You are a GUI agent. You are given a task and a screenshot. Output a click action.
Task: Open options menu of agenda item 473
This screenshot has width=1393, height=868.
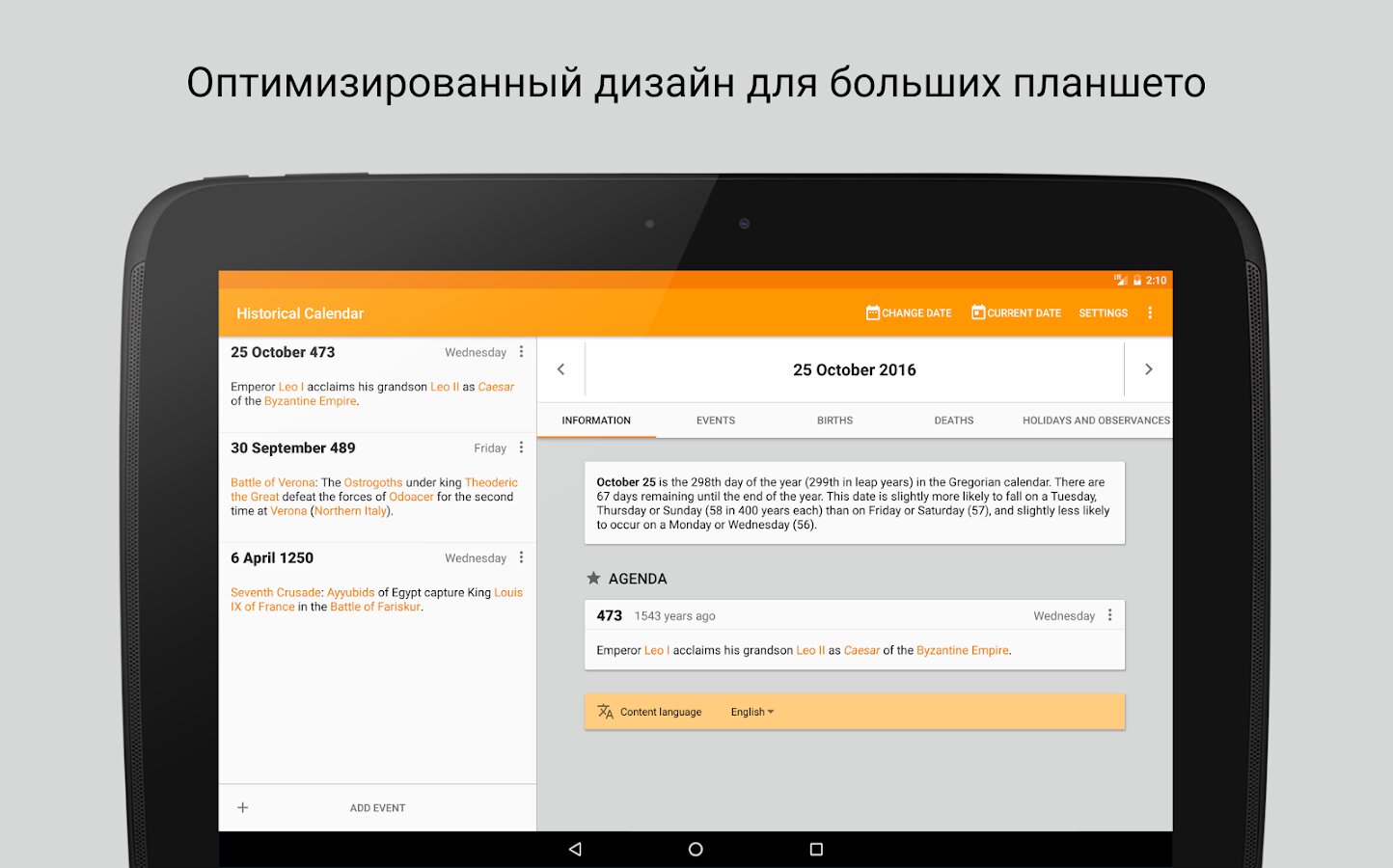(1110, 615)
